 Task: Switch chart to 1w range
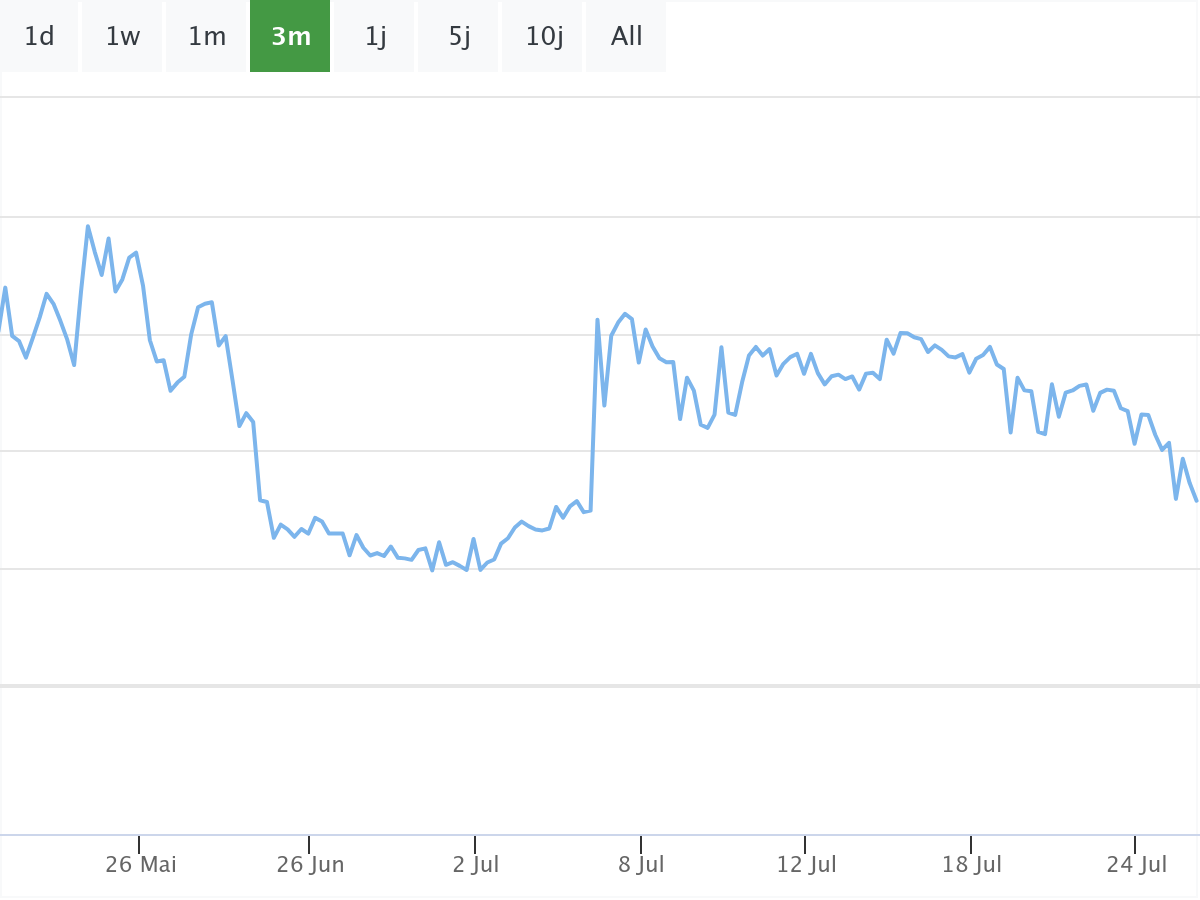(123, 37)
